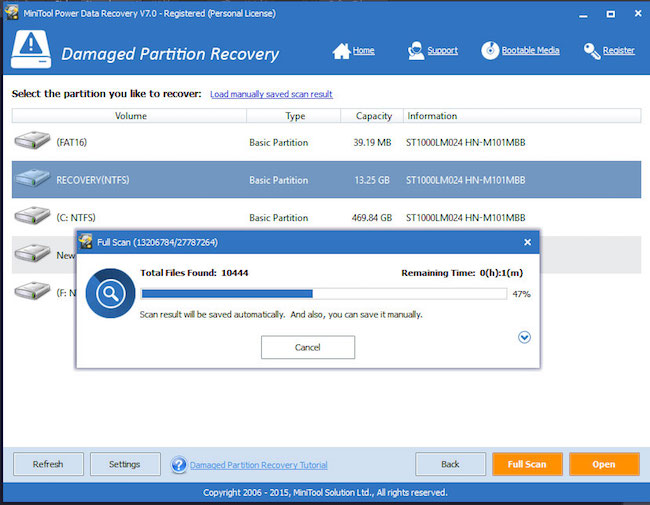Open Damaged Partition Recovery Tutorial link
Image resolution: width=650 pixels, height=505 pixels.
[259, 465]
